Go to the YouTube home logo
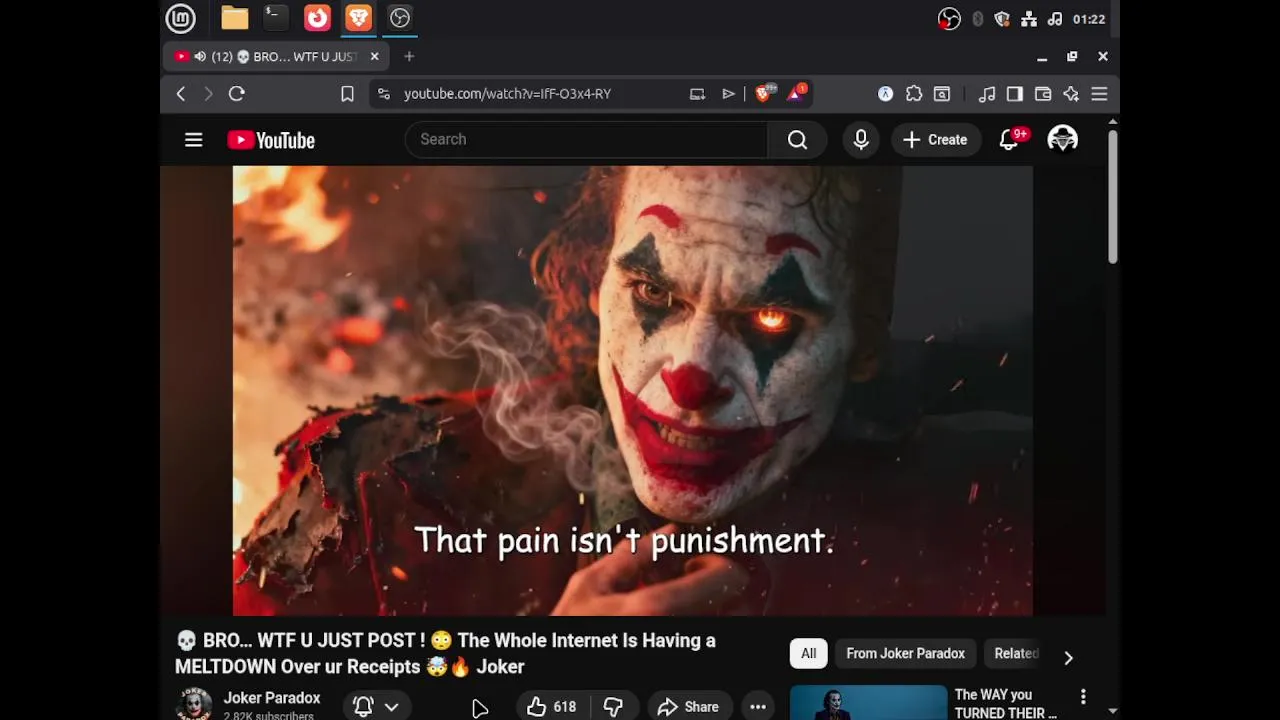 (271, 140)
